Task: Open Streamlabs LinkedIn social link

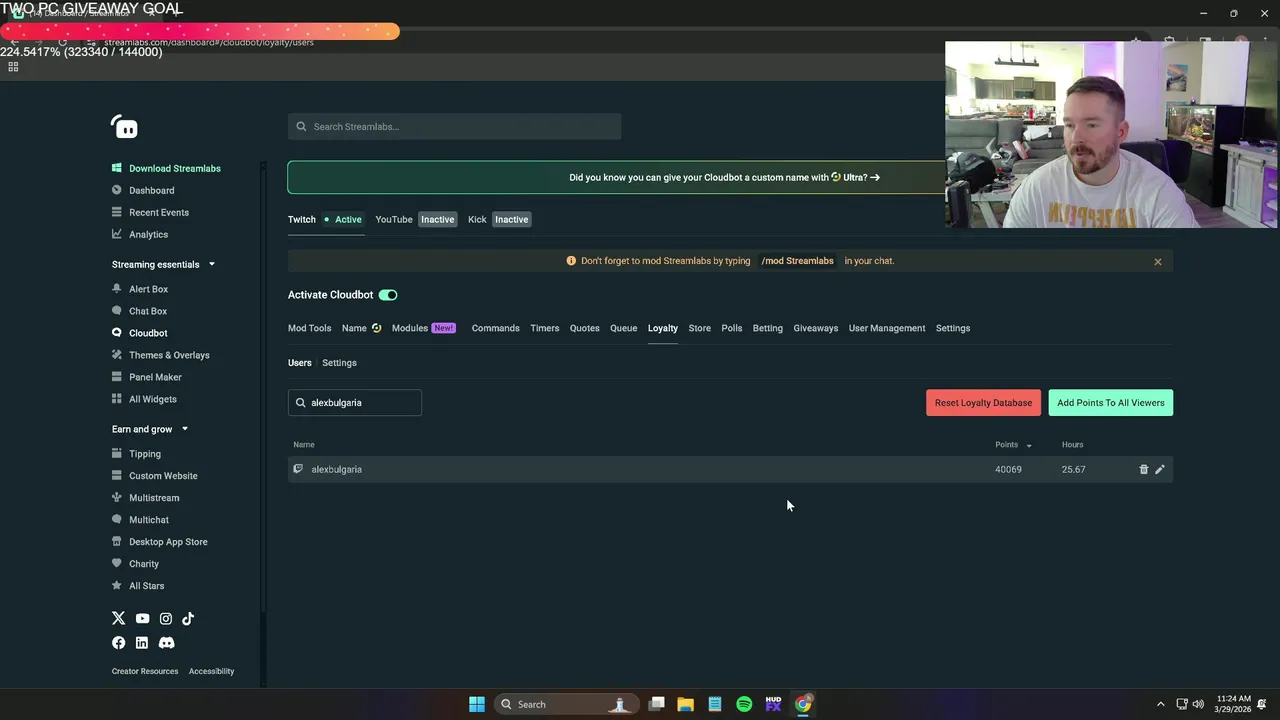Action: [142, 643]
